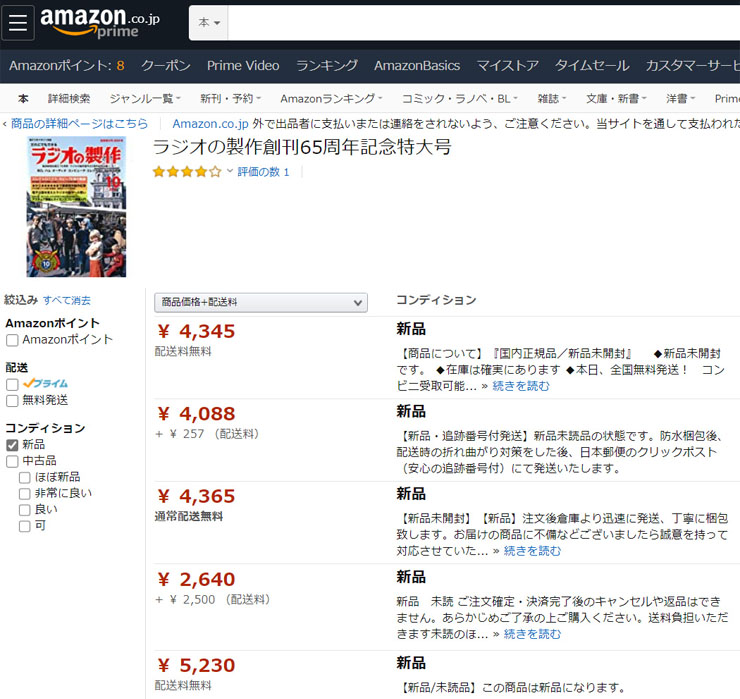The width and height of the screenshot is (740, 699).
Task: Select the 本 subnav tab
Action: [23, 99]
